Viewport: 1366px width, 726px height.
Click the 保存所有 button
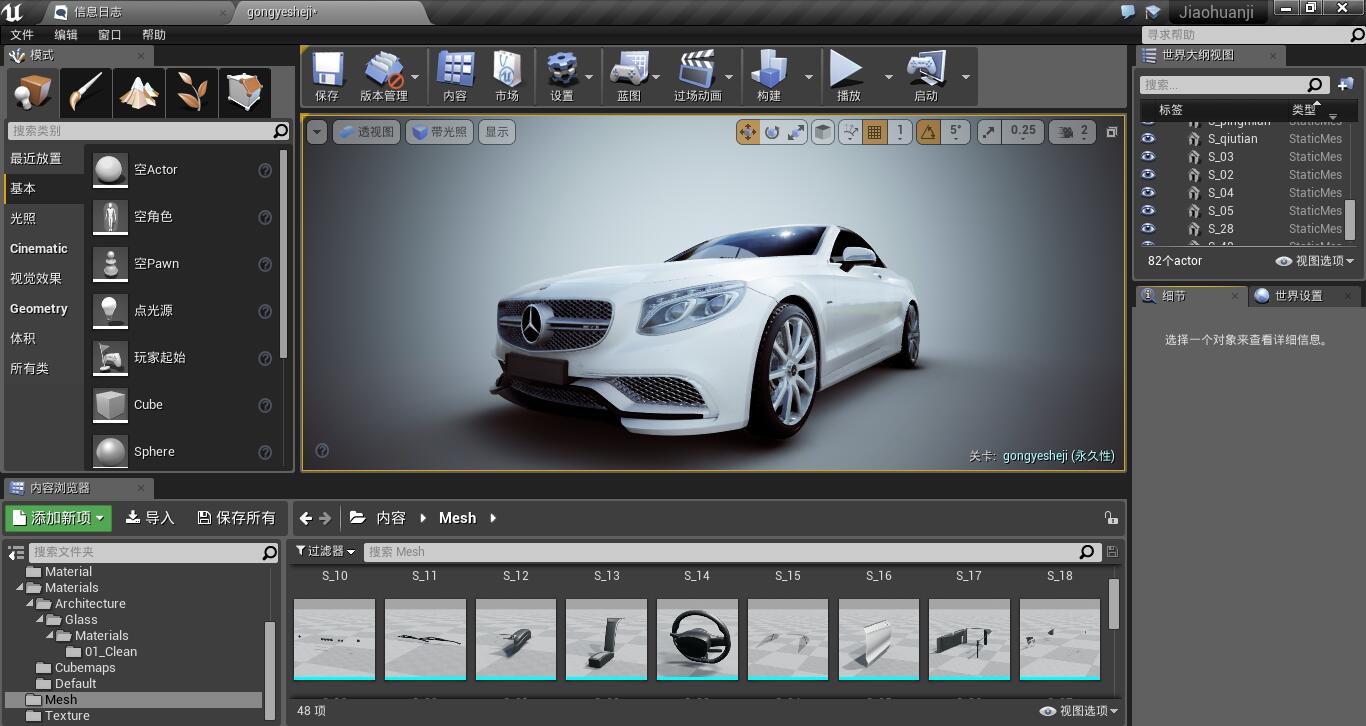[236, 518]
